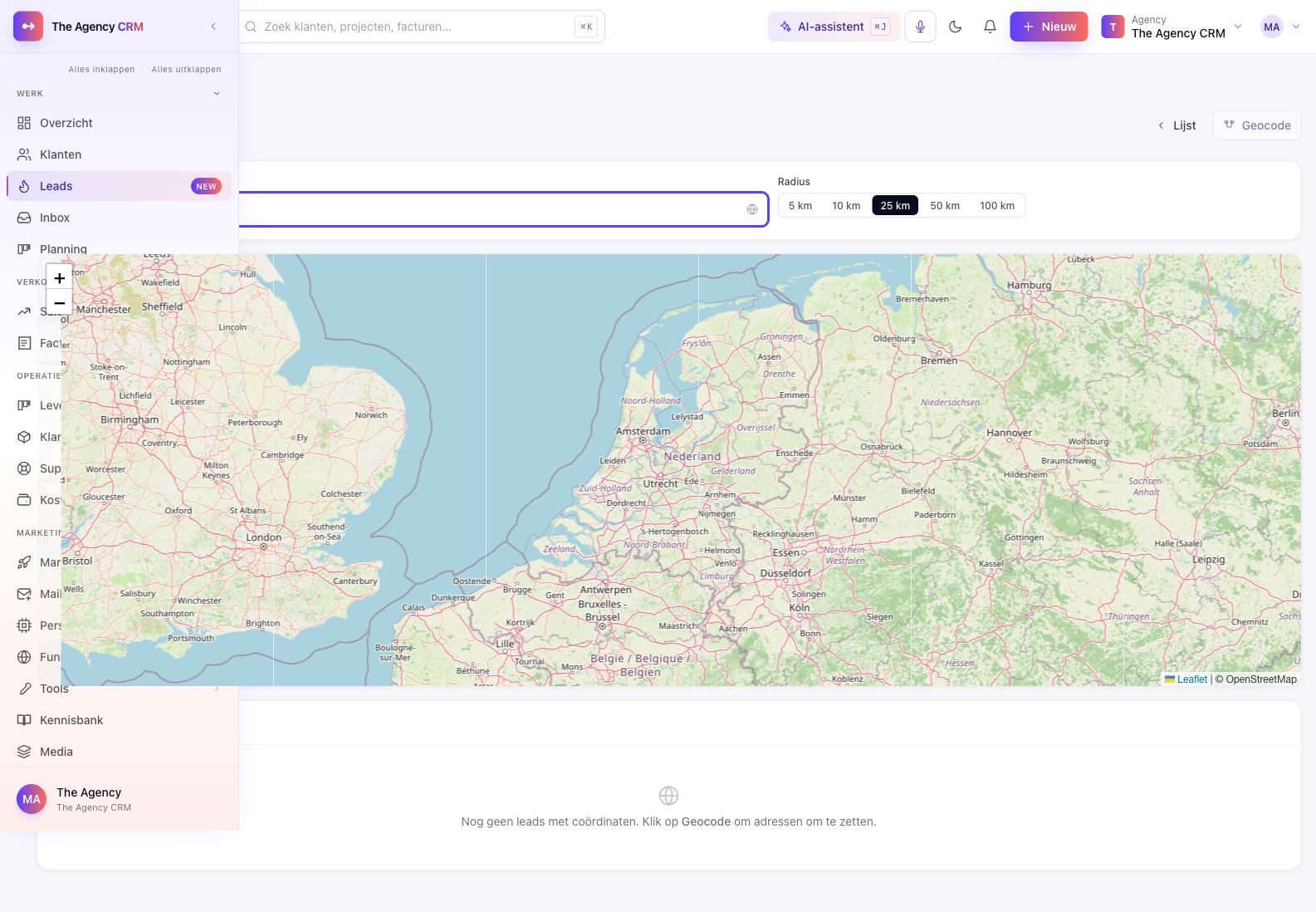
Task: Click the search field 'Zoek klanten, projecten'
Action: pos(421,27)
